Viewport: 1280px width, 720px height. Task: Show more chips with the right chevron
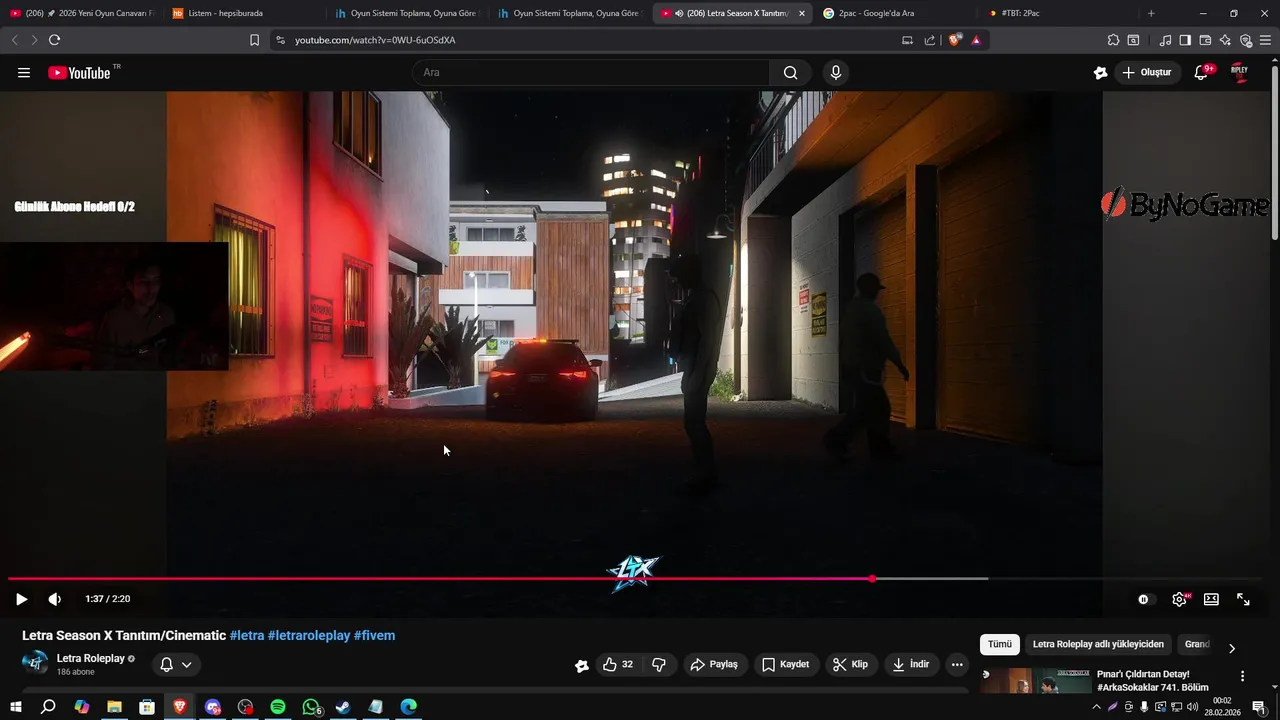(1232, 648)
